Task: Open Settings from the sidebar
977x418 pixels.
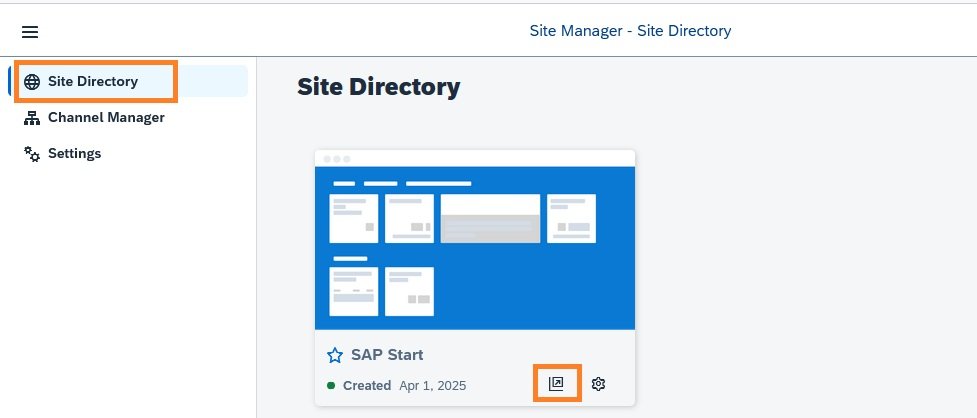Action: tap(128, 153)
